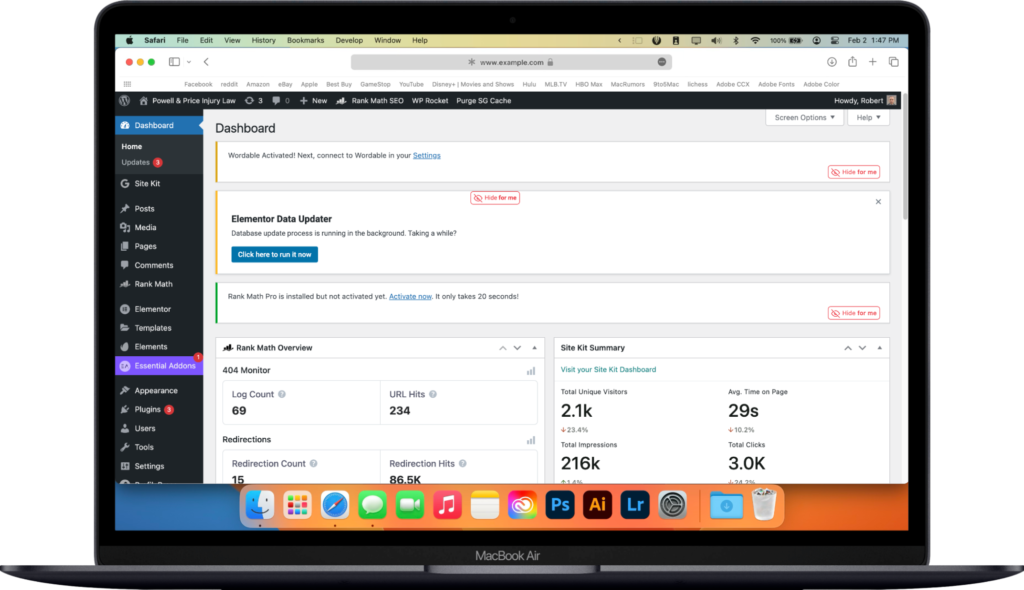Viewport: 1024px width, 590px height.
Task: Open the Trash in the dock
Action: 763,504
